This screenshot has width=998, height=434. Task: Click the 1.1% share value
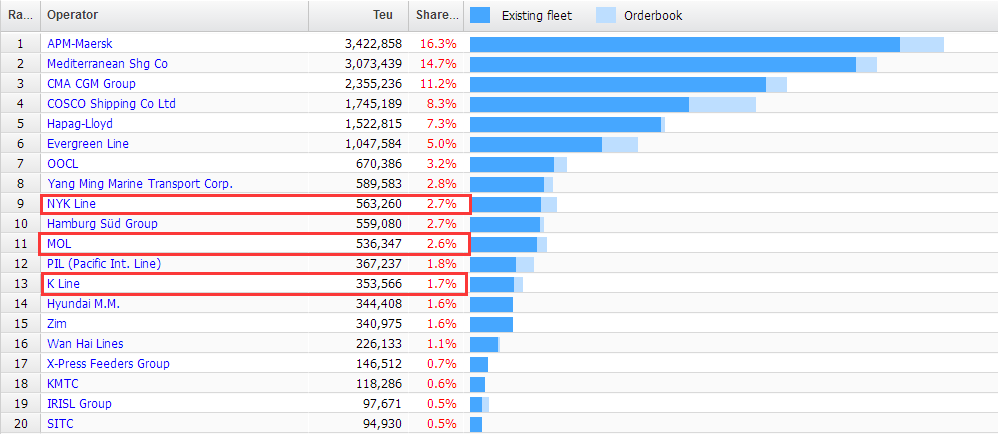441,344
